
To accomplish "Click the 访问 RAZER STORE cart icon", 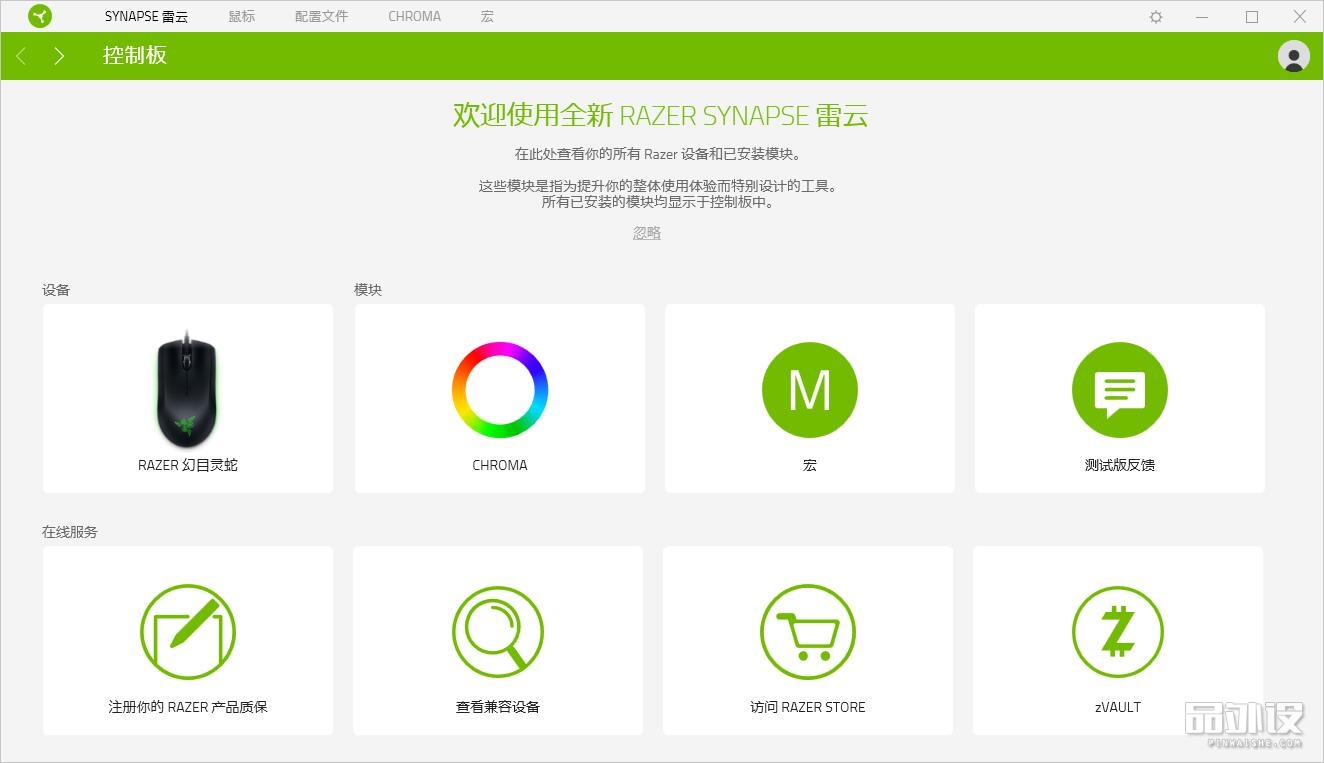I will [x=808, y=632].
